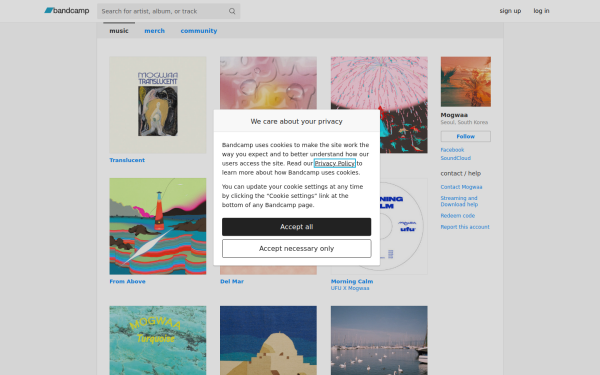This screenshot has width=600, height=375.
Task: Switch to the music tab
Action: (119, 31)
